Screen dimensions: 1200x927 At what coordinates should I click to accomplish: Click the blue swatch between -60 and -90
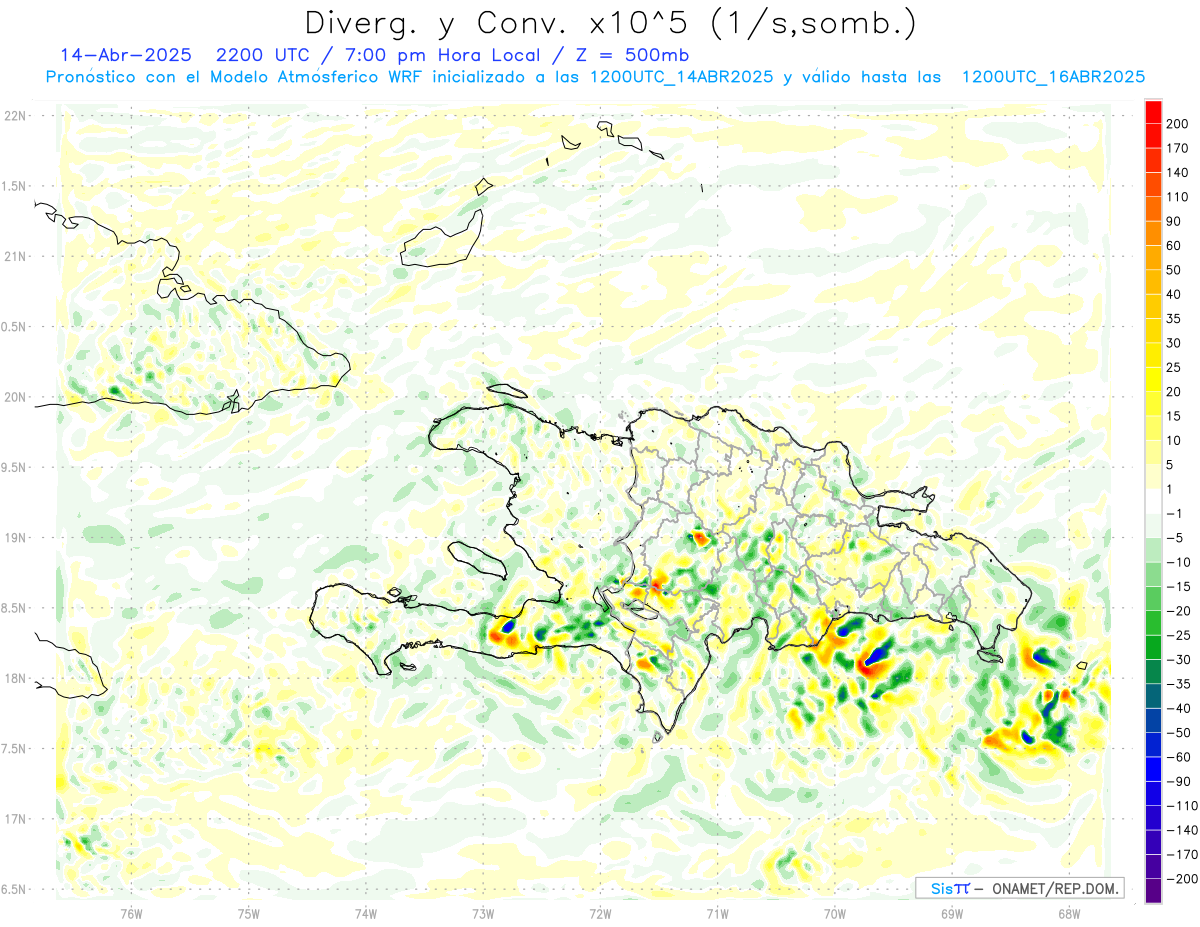pos(1153,769)
